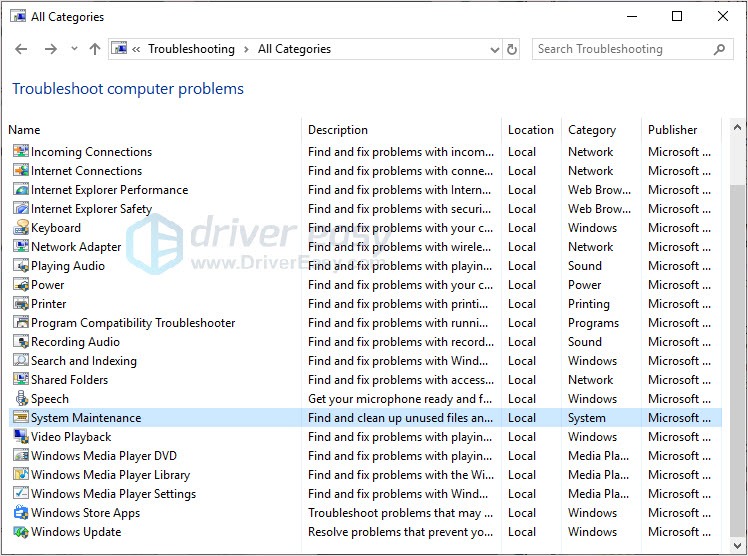Select the Speech microphone icon
Screen dimensions: 748x556
pos(21,399)
